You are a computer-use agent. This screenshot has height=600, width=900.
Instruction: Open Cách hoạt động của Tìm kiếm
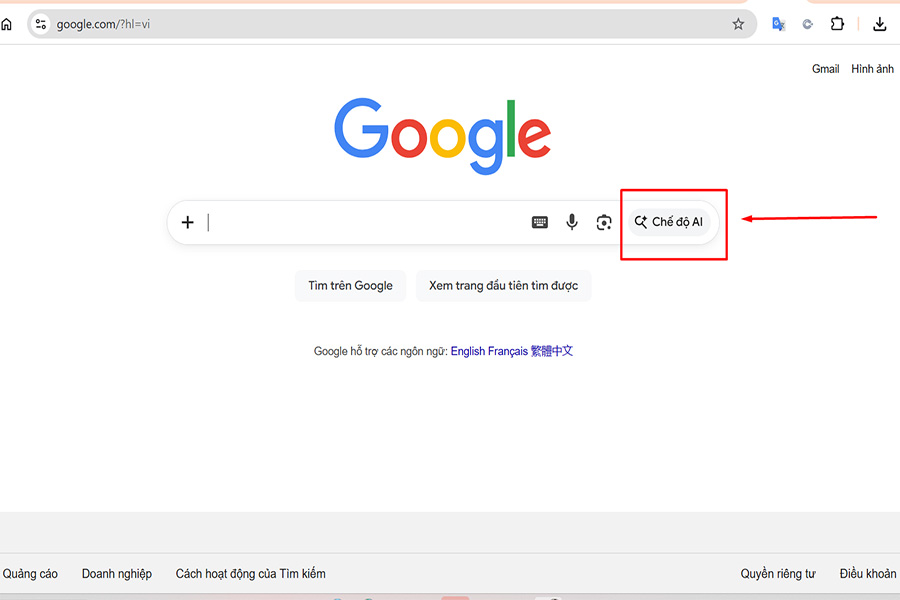click(x=250, y=574)
